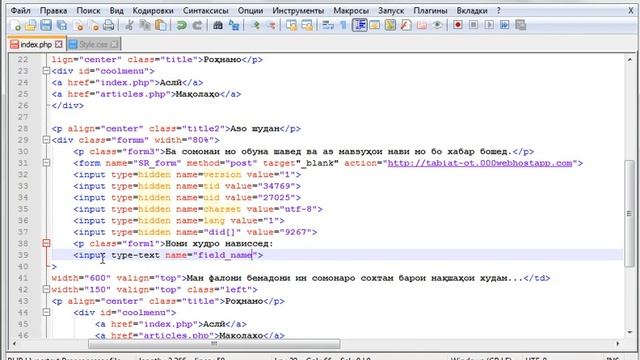Open Find with the binoculars icon
The width and height of the screenshot is (640, 360).
coord(218,26)
